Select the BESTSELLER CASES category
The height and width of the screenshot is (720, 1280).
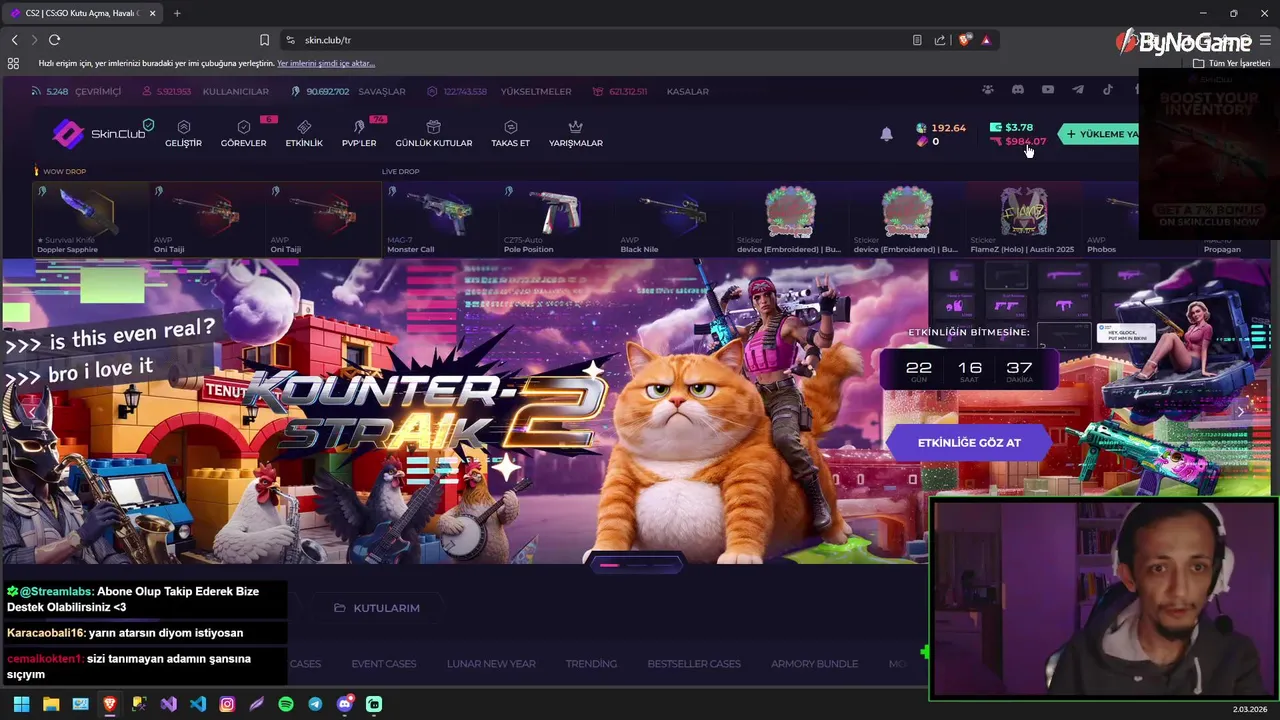pos(694,664)
